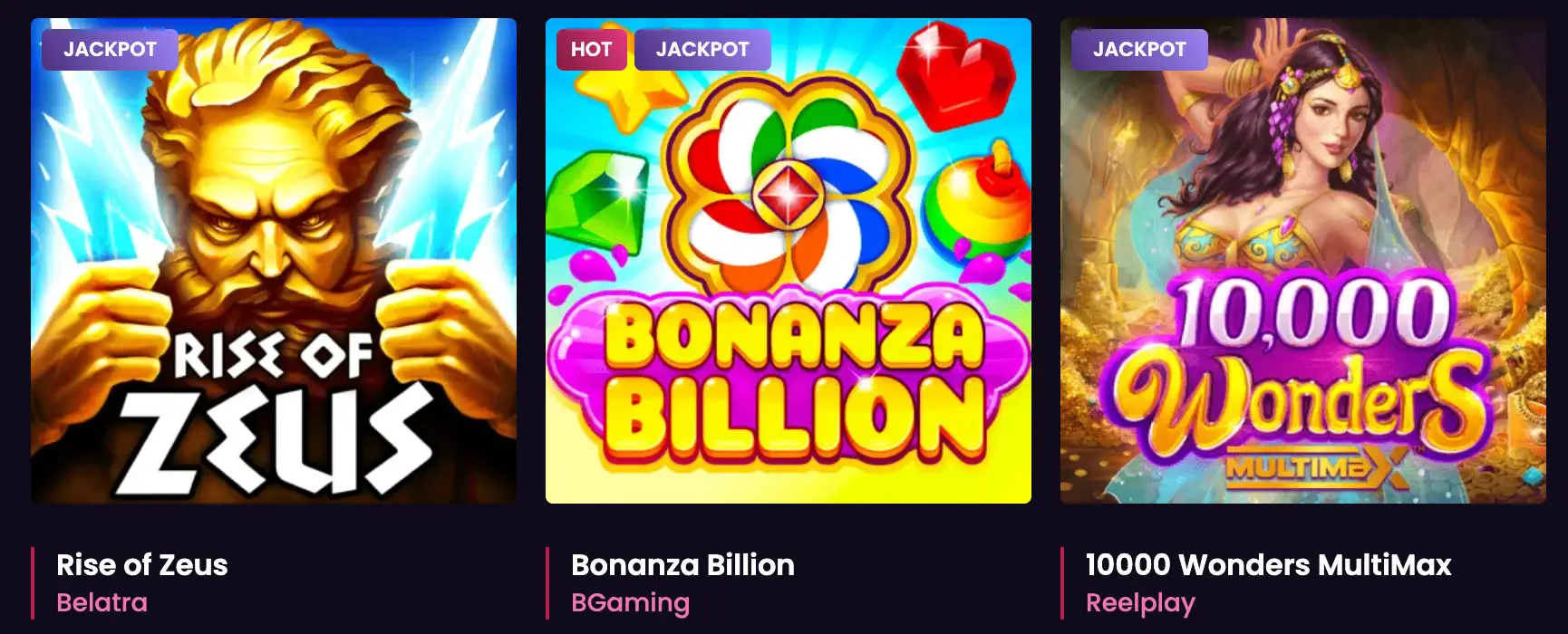
Task: Visit the Belatra provider page
Action: tap(102, 601)
